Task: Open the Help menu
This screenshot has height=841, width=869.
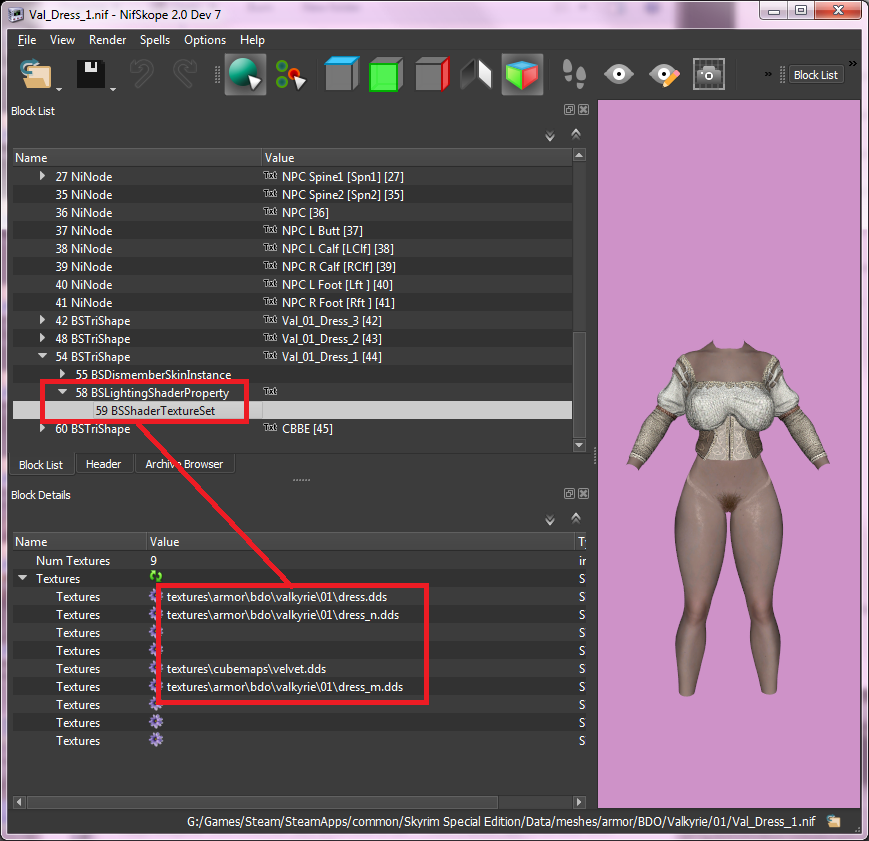Action: coord(252,40)
